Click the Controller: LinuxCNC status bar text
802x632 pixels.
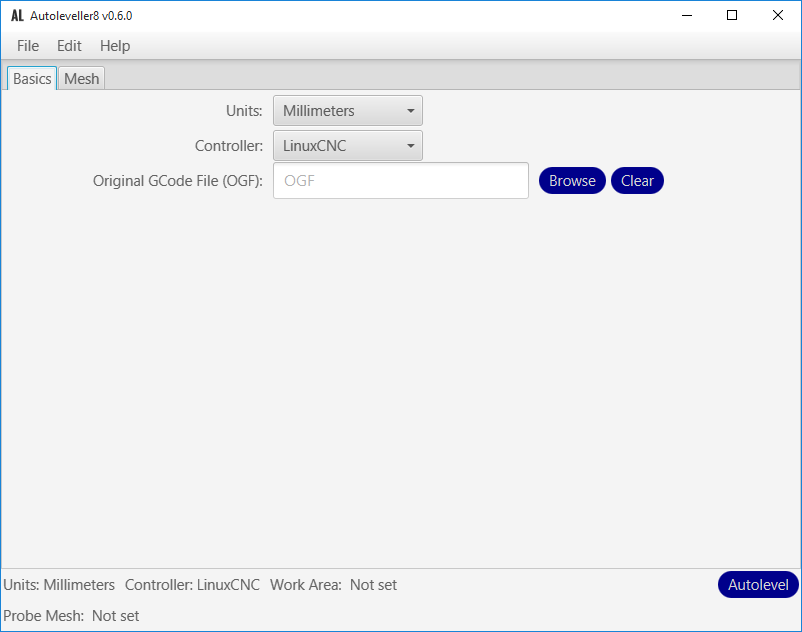point(192,585)
